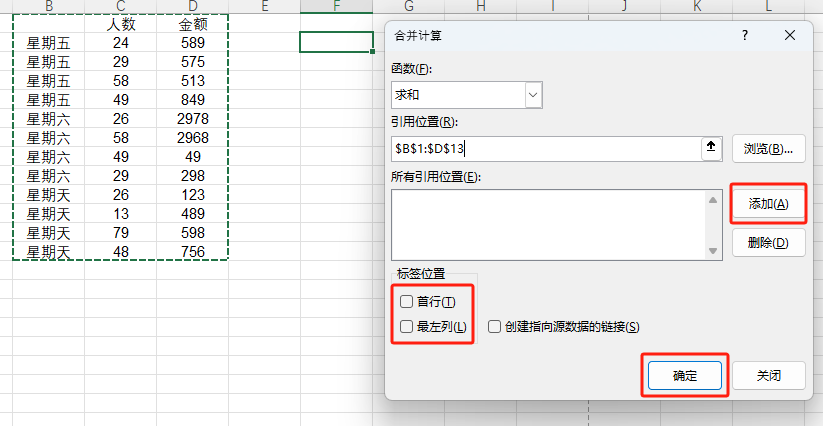The height and width of the screenshot is (426, 823).
Task: Click the cell with value 79
Action: coord(121,232)
